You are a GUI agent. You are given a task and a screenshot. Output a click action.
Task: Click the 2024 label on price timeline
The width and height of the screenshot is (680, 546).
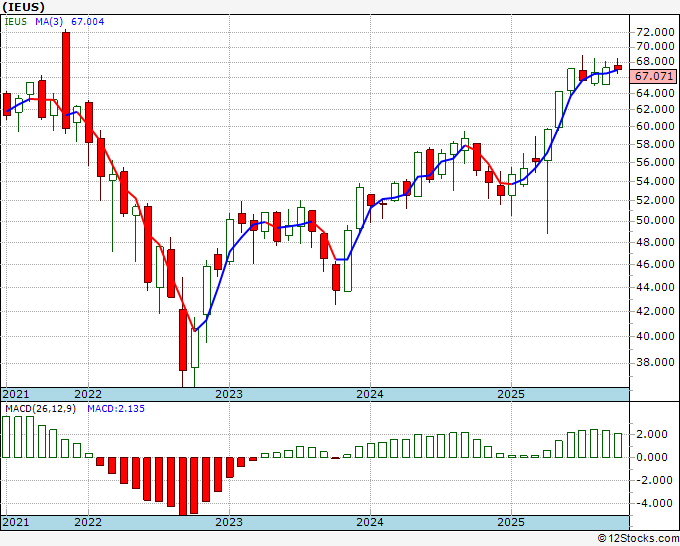[370, 394]
